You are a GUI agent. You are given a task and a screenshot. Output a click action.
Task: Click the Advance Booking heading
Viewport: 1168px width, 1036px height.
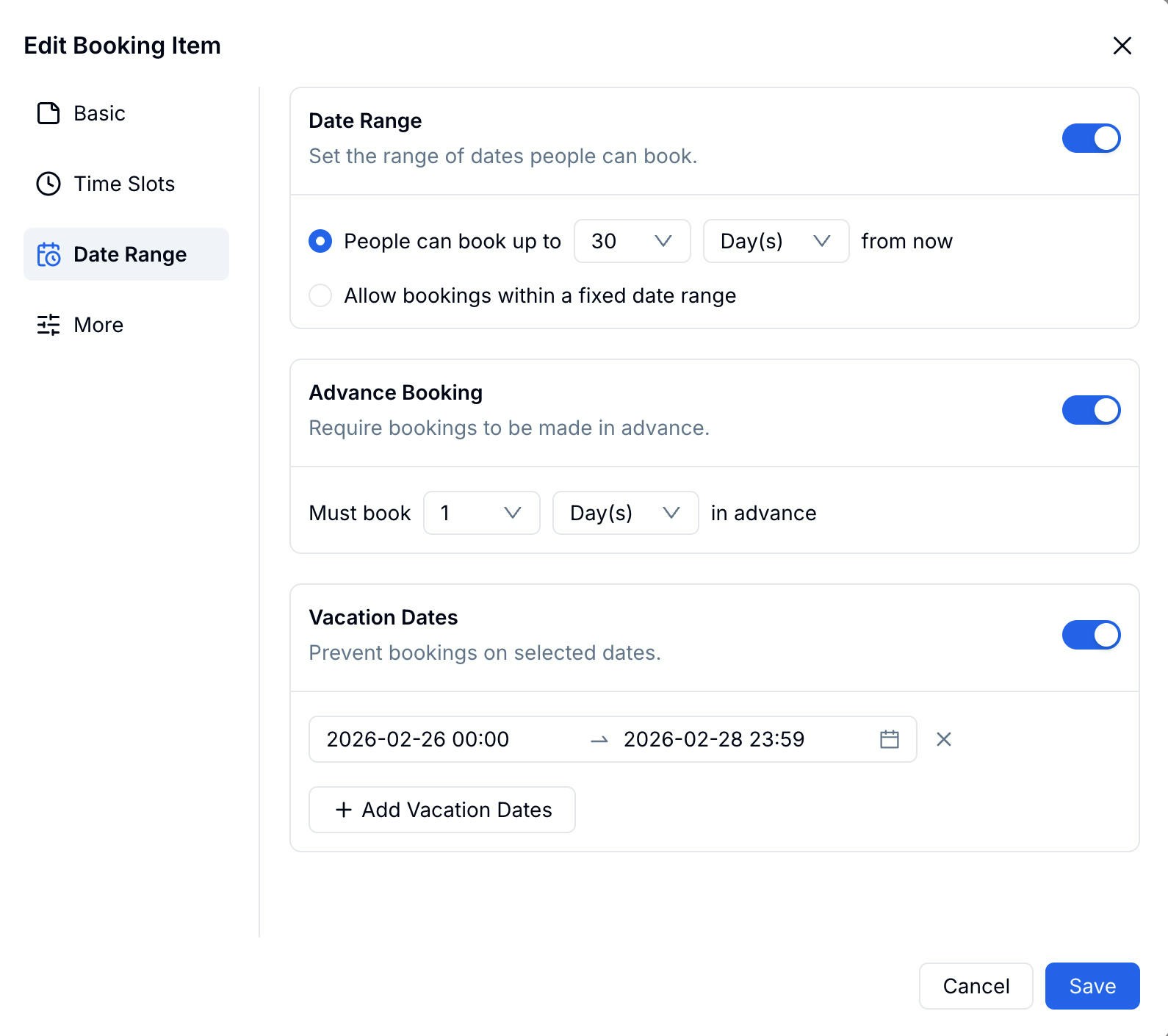pyautogui.click(x=396, y=392)
